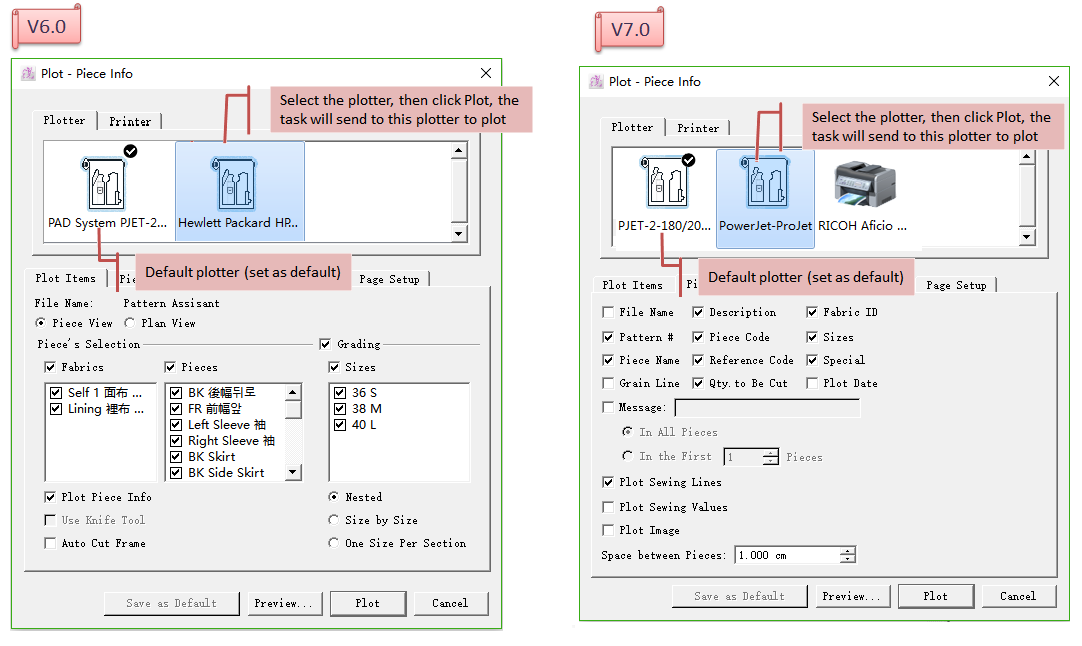Switch to the Printer tab in V6.0
1082x646 pixels.
coord(130,122)
